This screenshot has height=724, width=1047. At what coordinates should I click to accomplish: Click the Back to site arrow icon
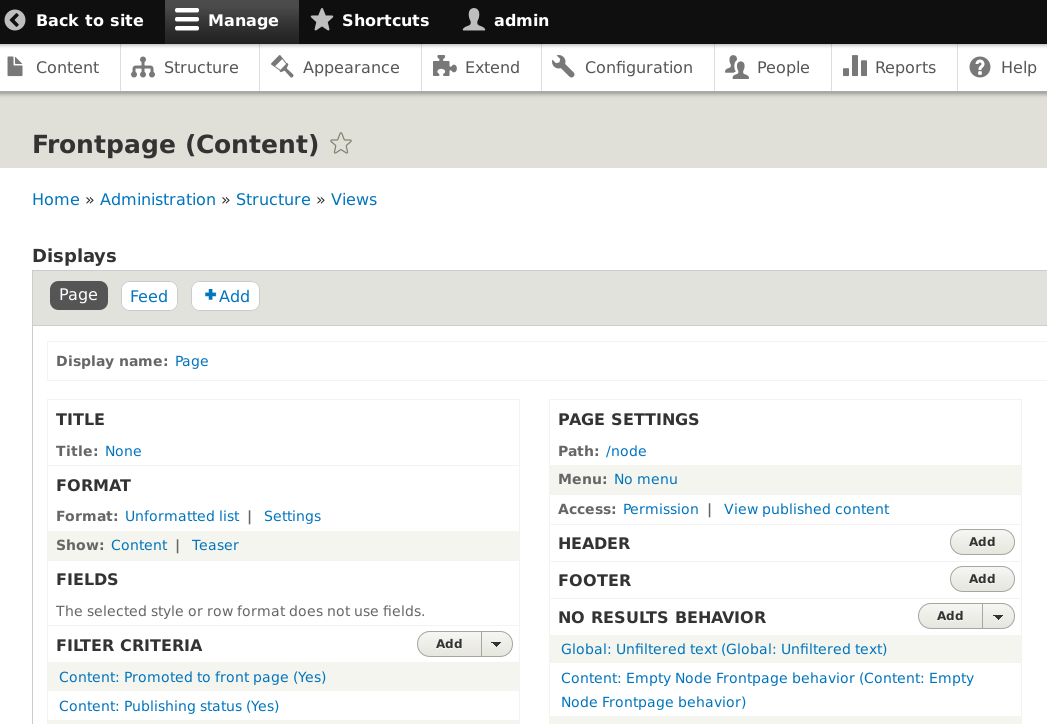[15, 21]
